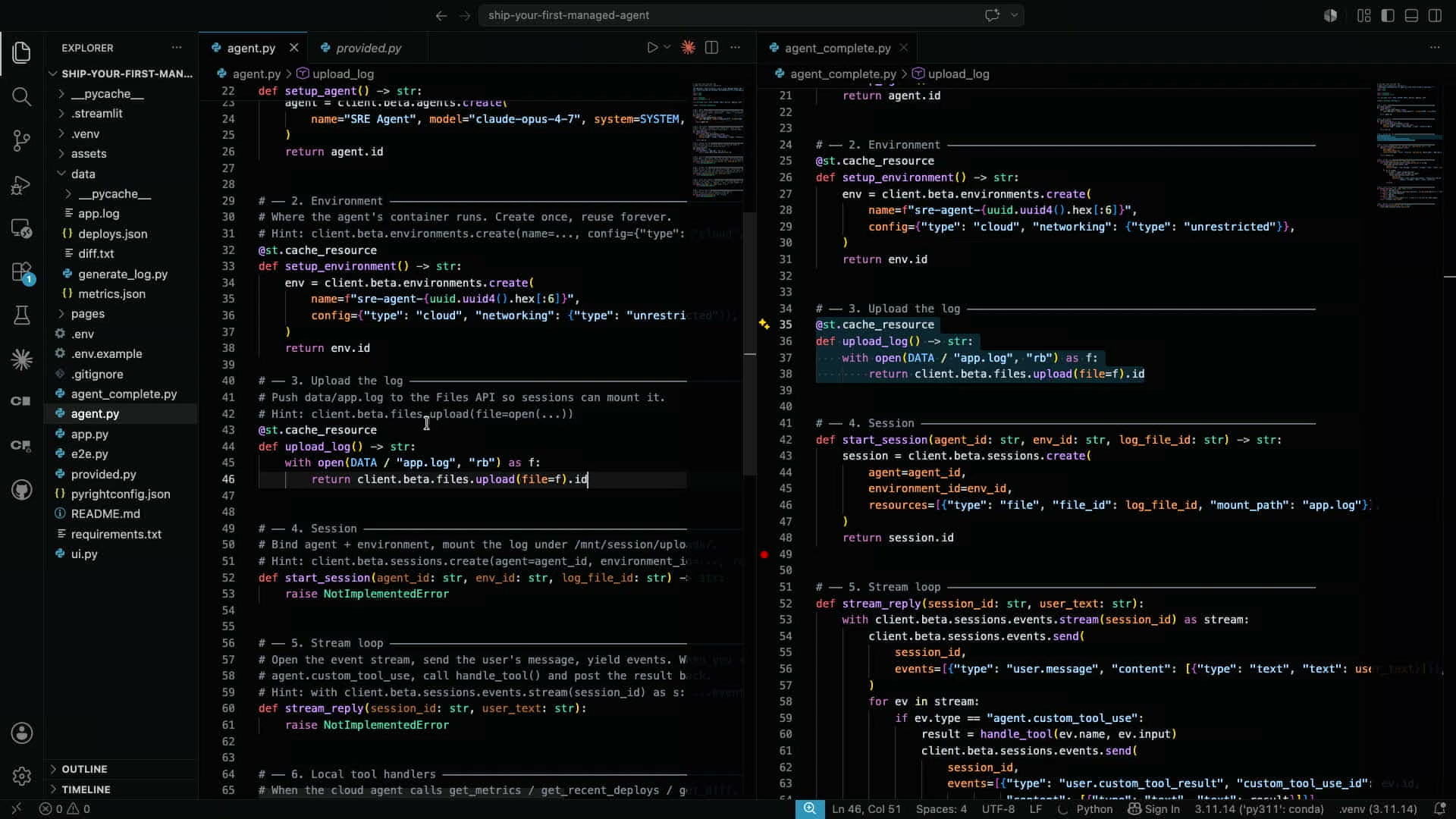Image resolution: width=1456 pixels, height=819 pixels.
Task: Open more actions for the right editor group
Action: (x=1435, y=47)
